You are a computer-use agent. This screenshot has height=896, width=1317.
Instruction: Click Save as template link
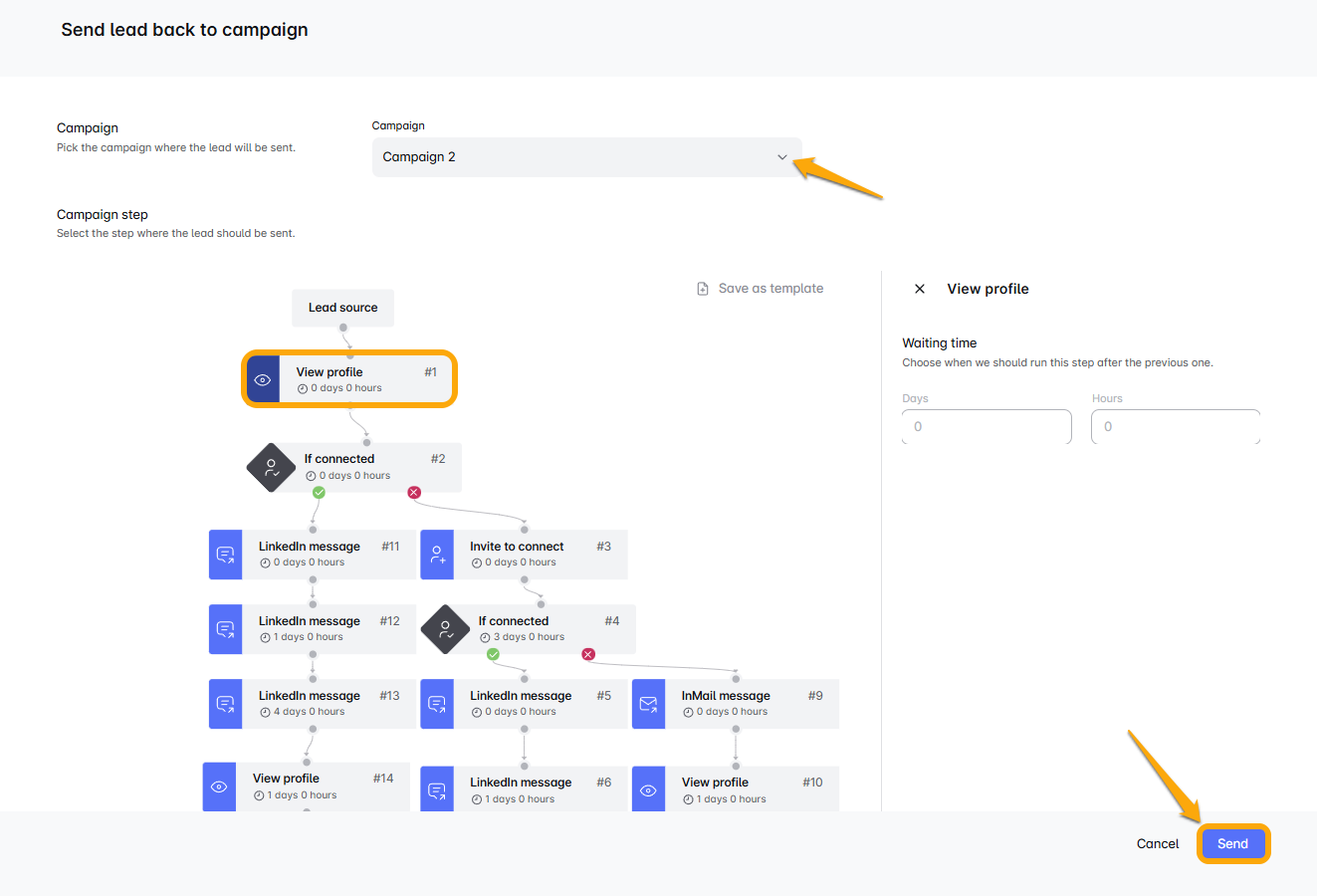click(x=770, y=289)
